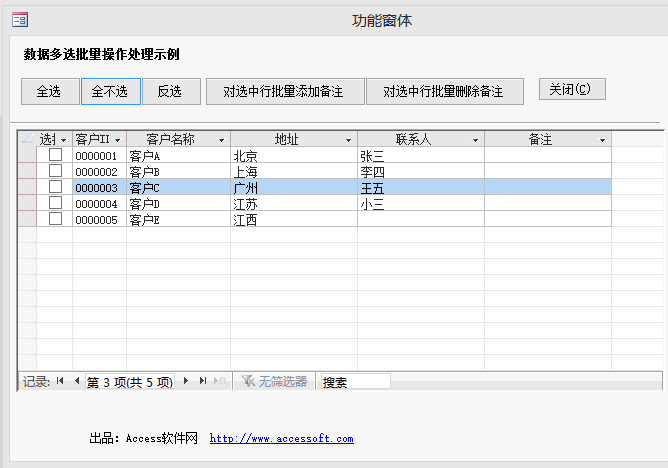Open the www.accessoft.com hyperlink
The height and width of the screenshot is (468, 668).
[282, 438]
